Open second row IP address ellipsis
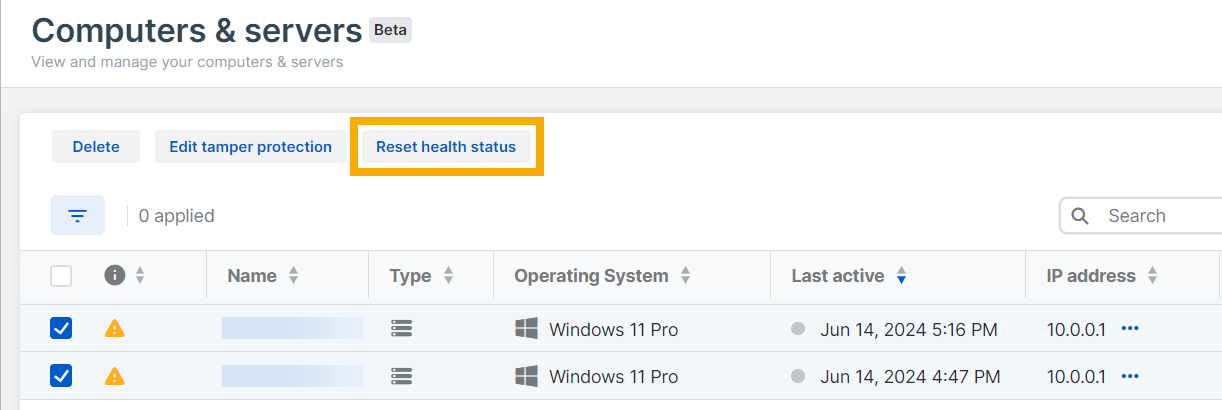The image size is (1222, 410). coord(1130,376)
